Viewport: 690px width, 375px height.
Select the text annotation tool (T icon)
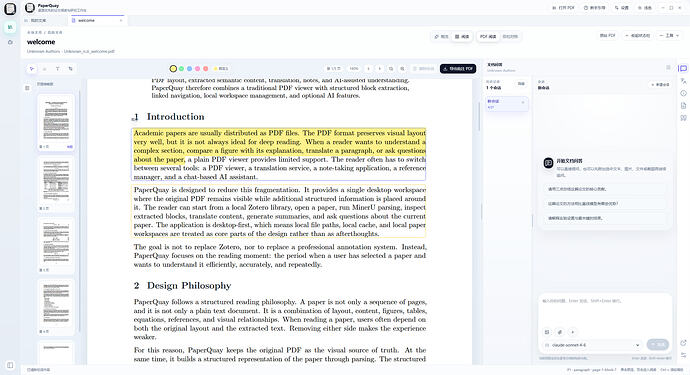click(x=57, y=69)
